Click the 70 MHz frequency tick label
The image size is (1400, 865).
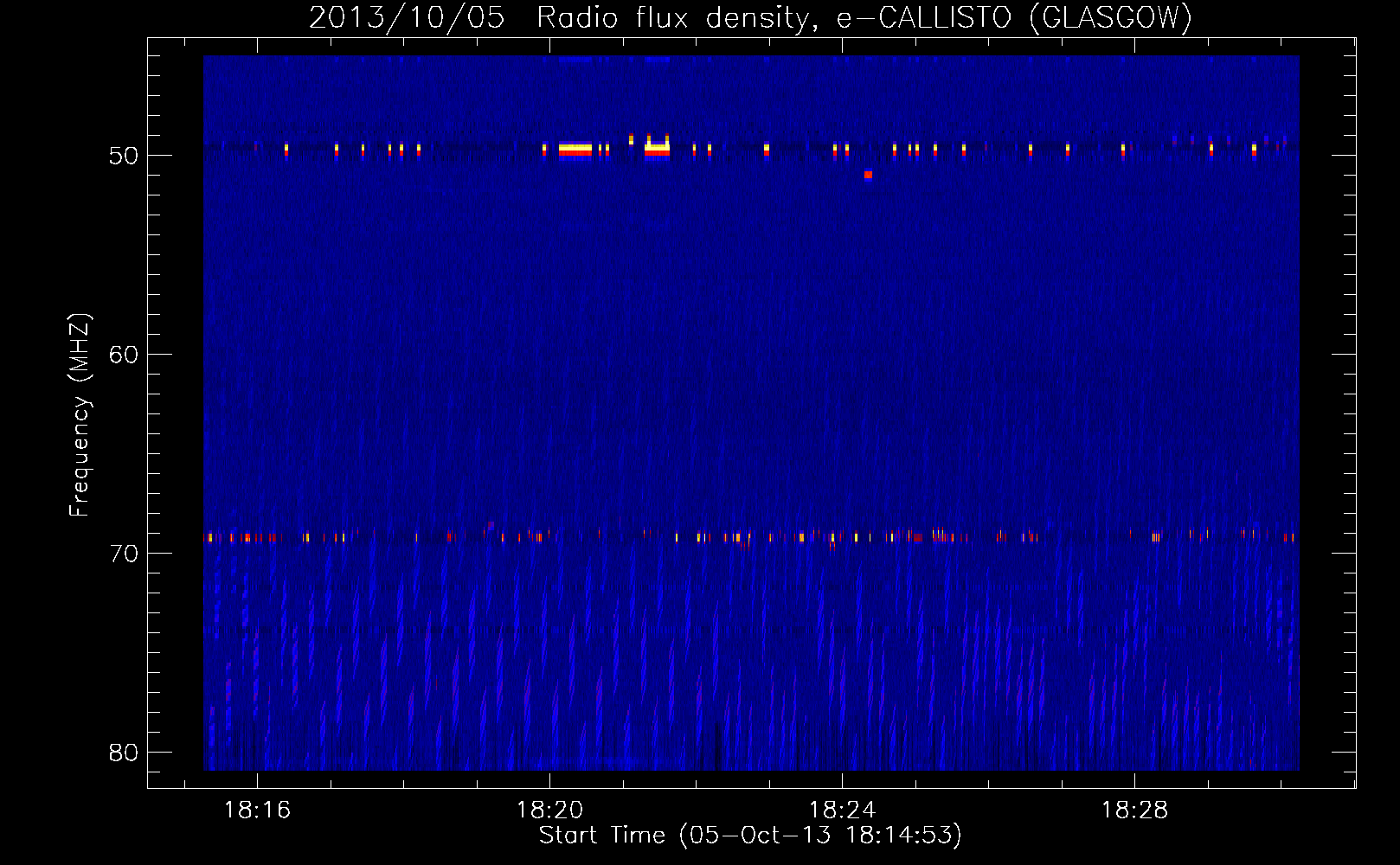point(124,554)
